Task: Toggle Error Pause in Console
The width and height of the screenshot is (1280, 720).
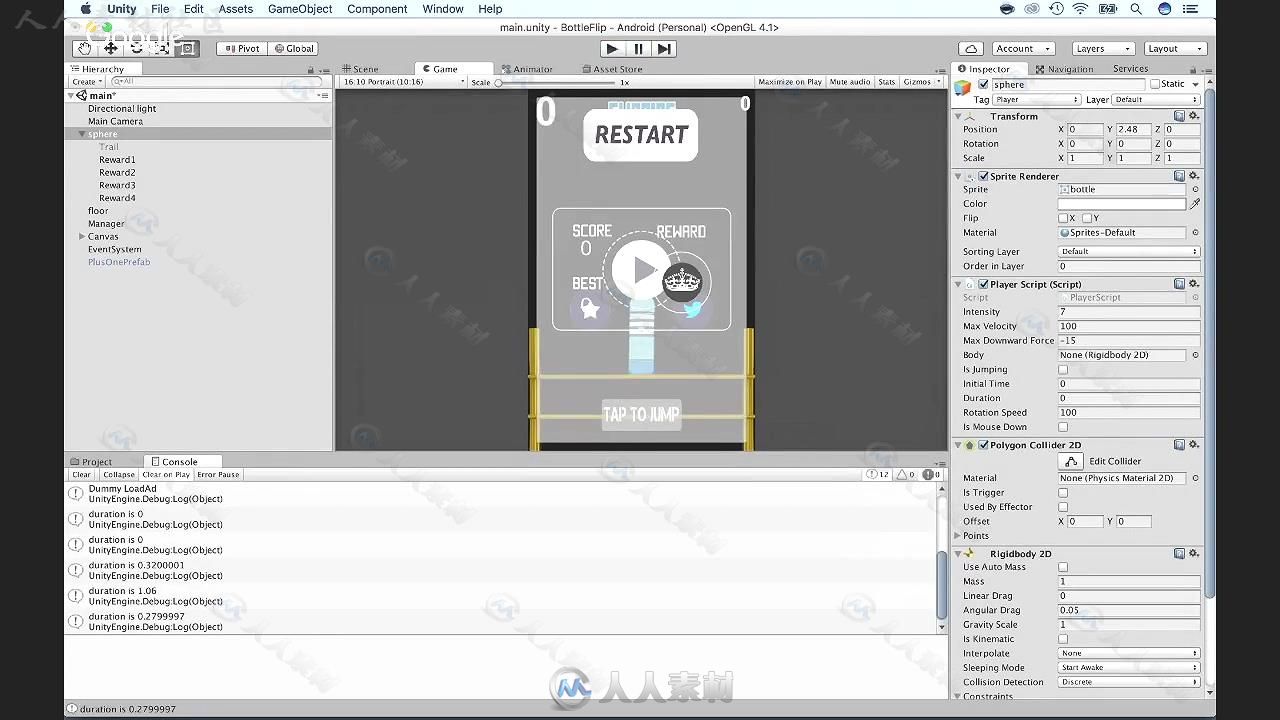Action: click(x=218, y=475)
